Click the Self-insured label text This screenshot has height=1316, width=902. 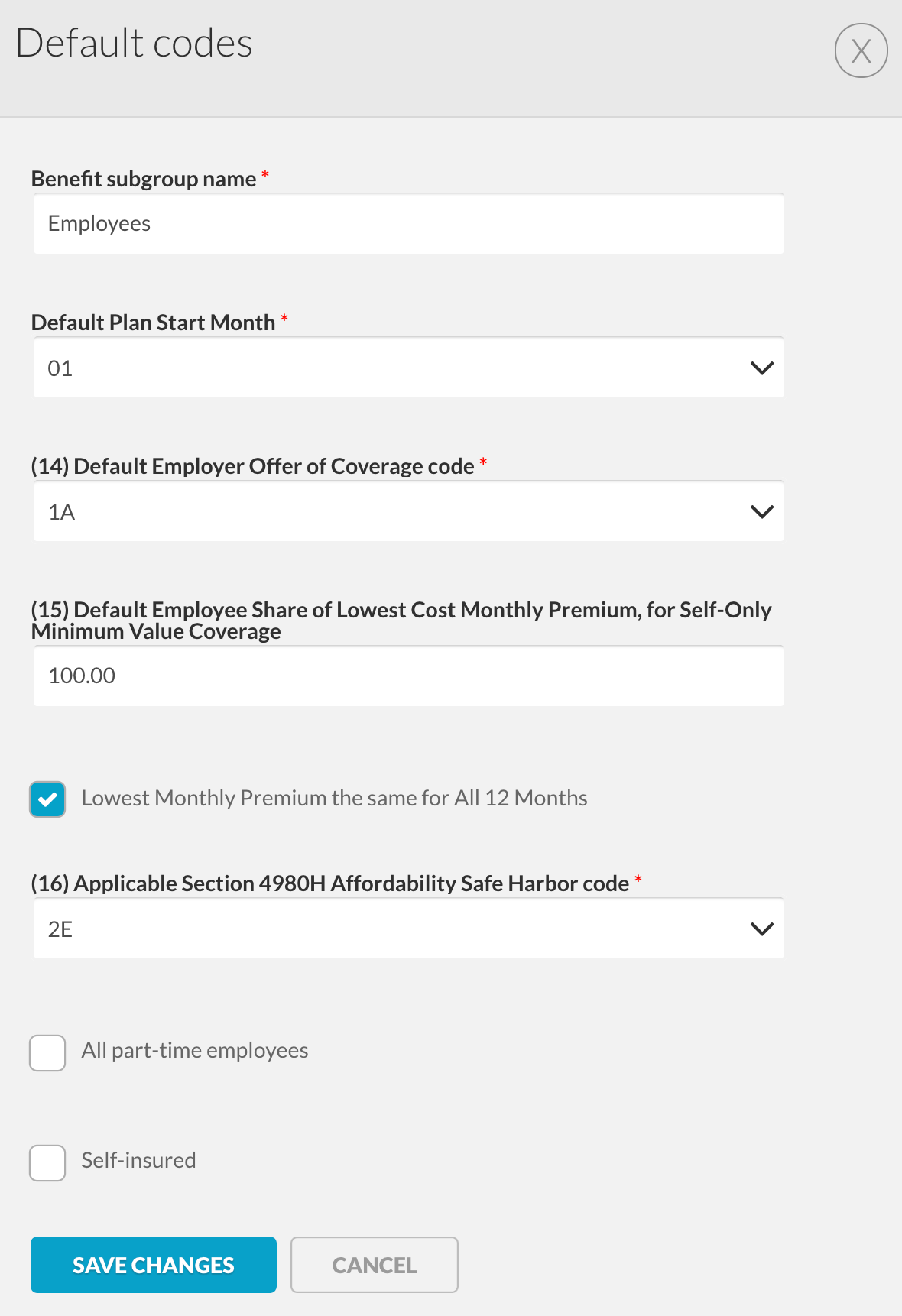138,1161
